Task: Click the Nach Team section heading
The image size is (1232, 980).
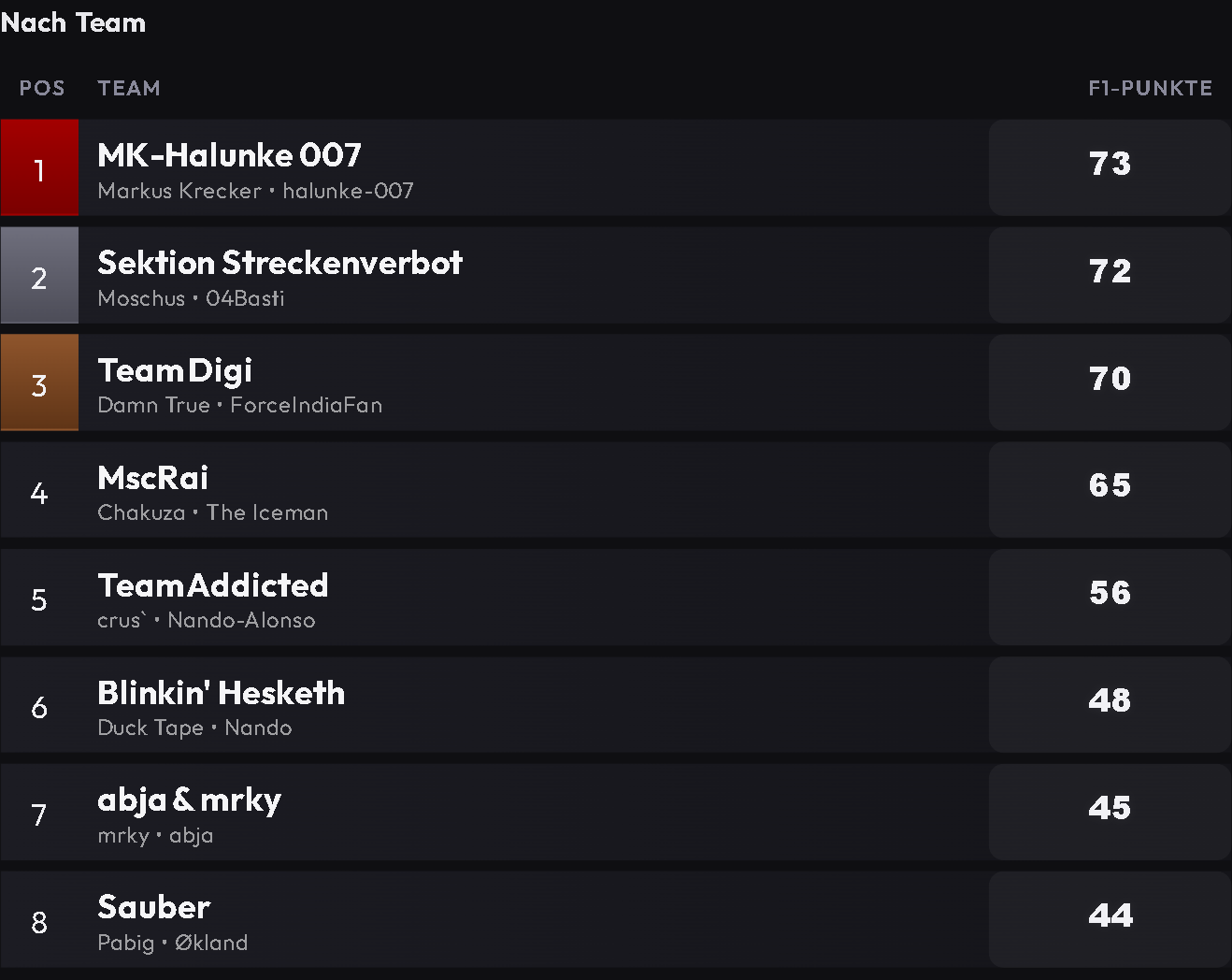Action: click(73, 22)
